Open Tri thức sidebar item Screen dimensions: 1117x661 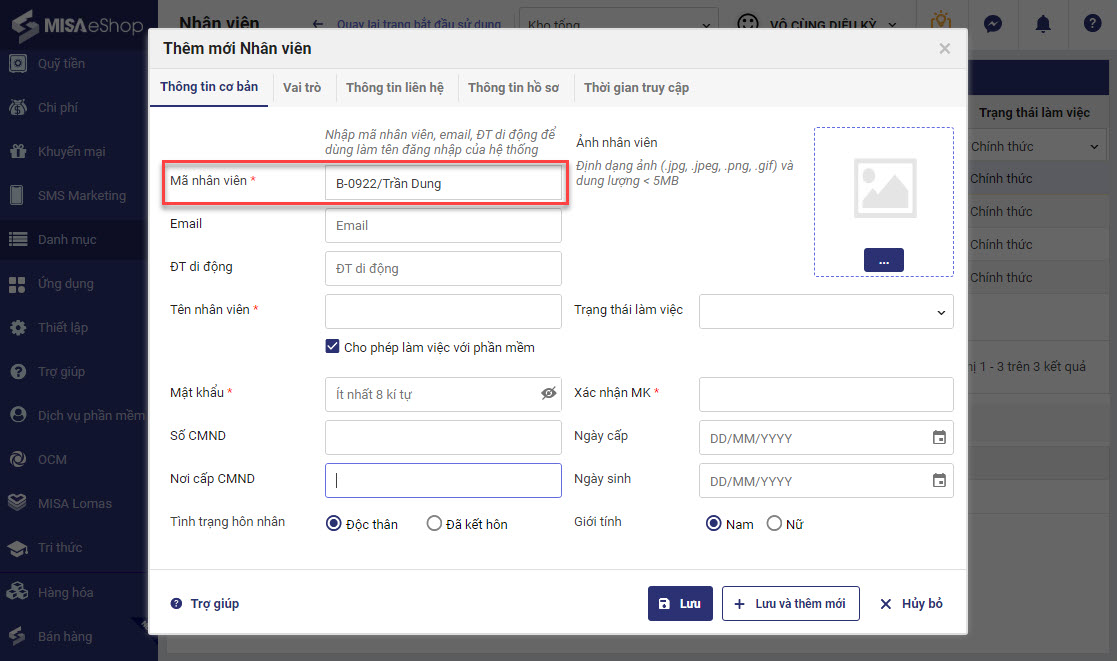(x=60, y=548)
